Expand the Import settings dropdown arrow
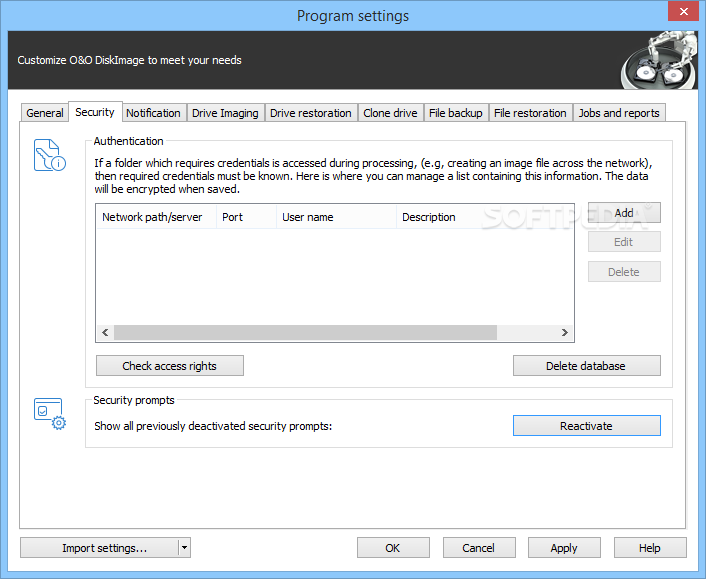Screen dimensions: 706x579 pyautogui.click(x=185, y=547)
